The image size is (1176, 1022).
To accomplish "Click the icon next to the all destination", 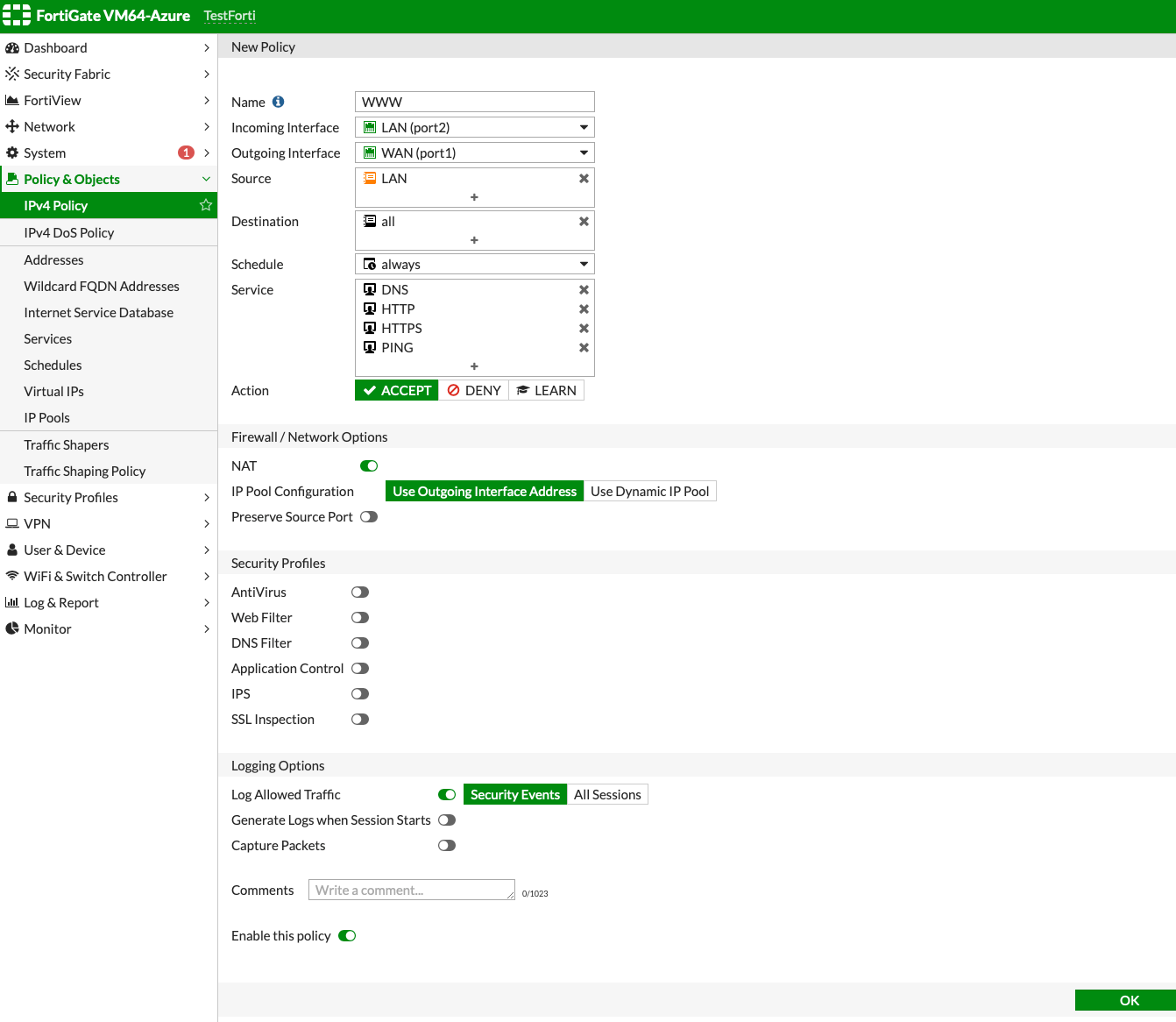I will click(x=371, y=221).
